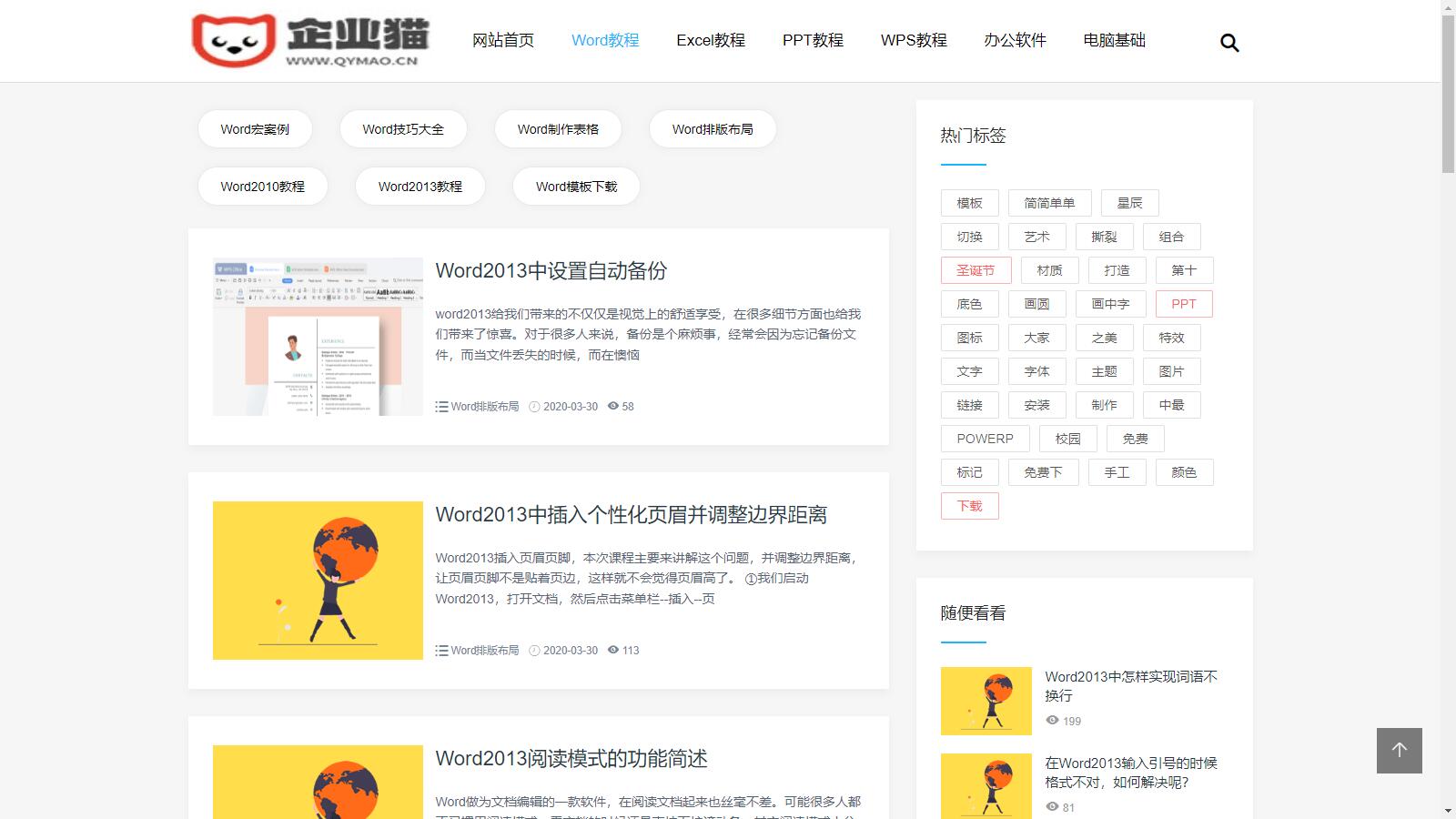Open the Excel教程 menu item
The width and height of the screenshot is (1456, 819).
[710, 40]
